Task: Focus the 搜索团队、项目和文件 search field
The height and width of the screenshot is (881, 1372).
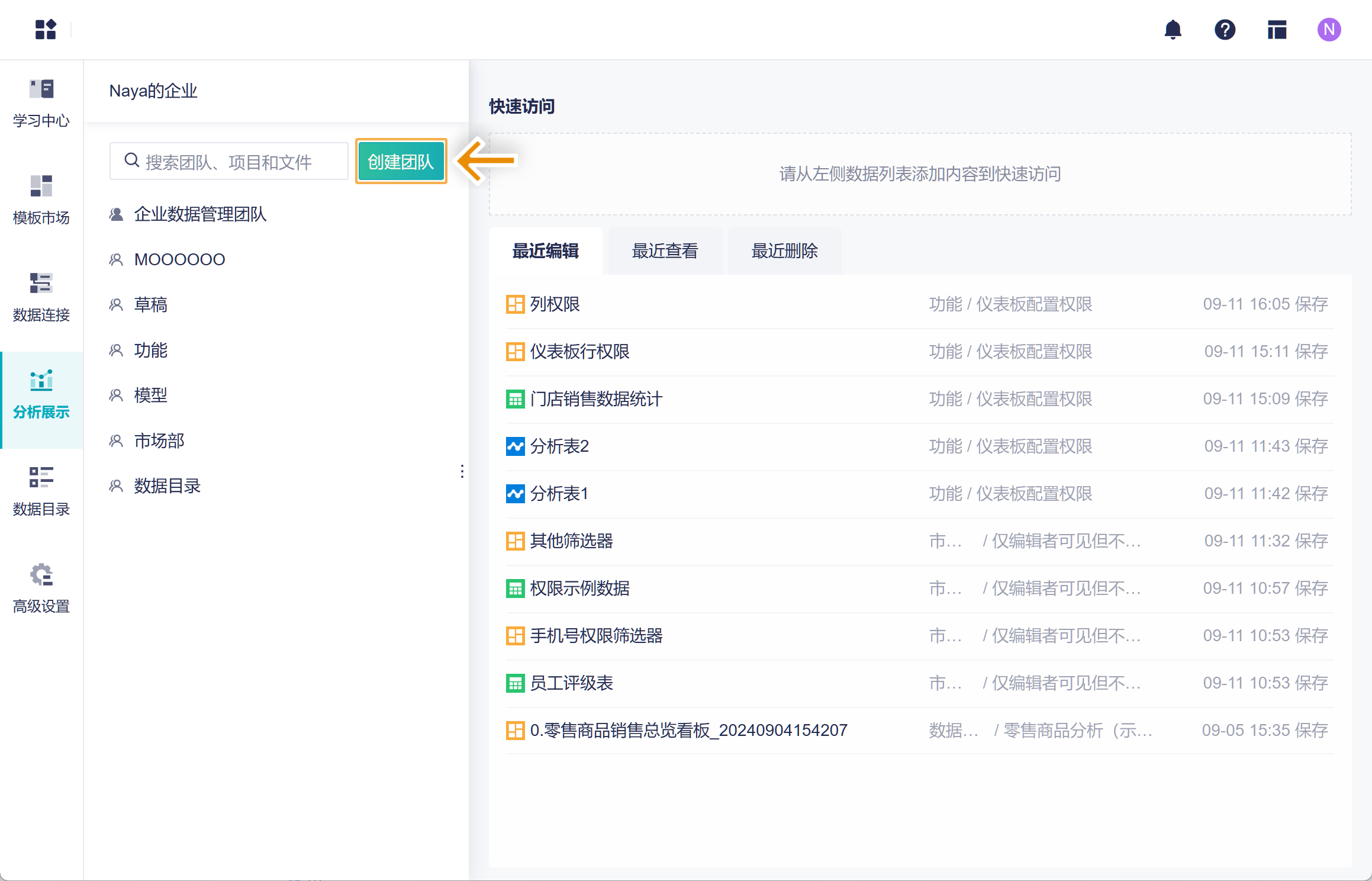Action: point(237,162)
